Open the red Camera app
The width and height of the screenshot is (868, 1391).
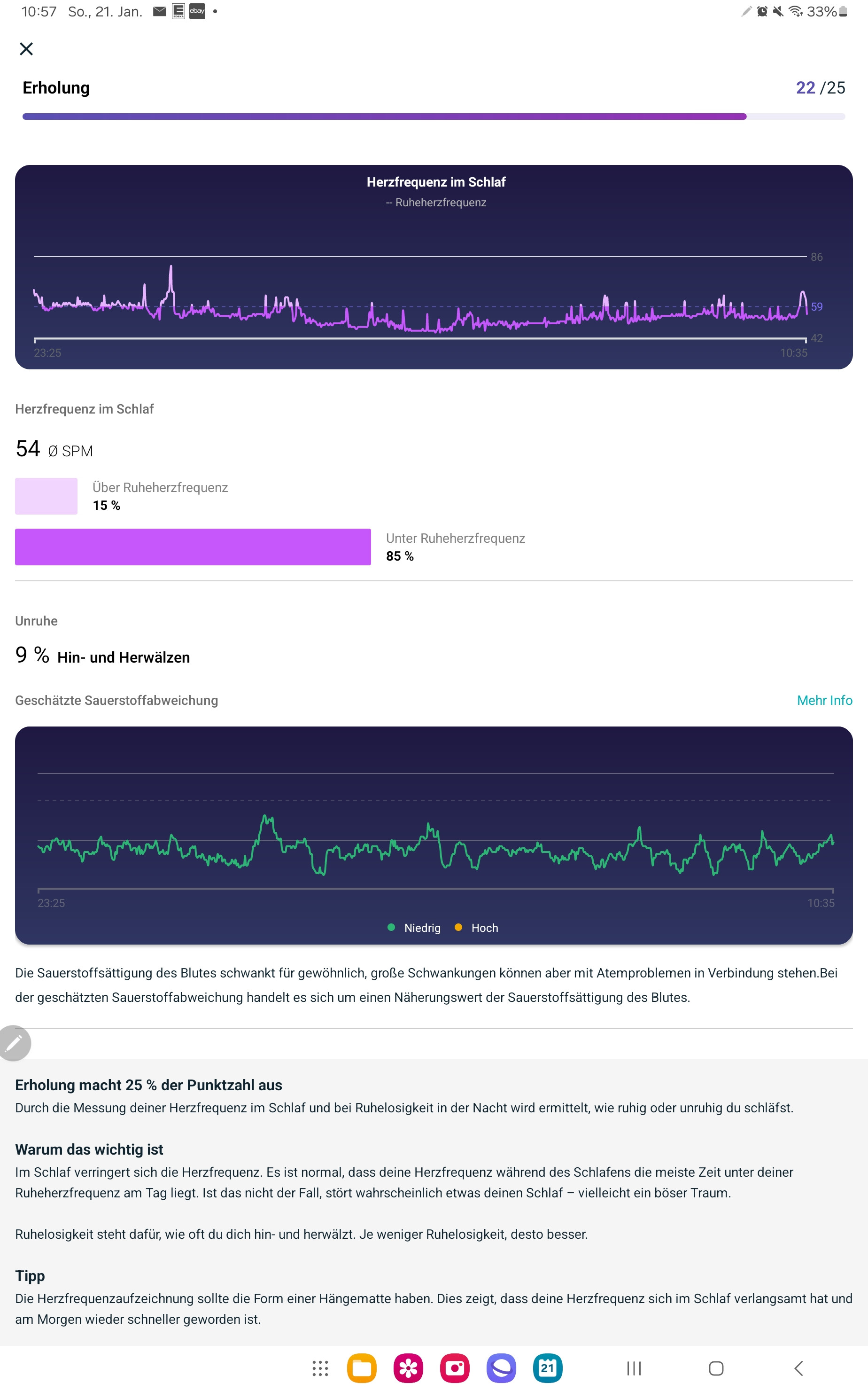(x=455, y=1368)
